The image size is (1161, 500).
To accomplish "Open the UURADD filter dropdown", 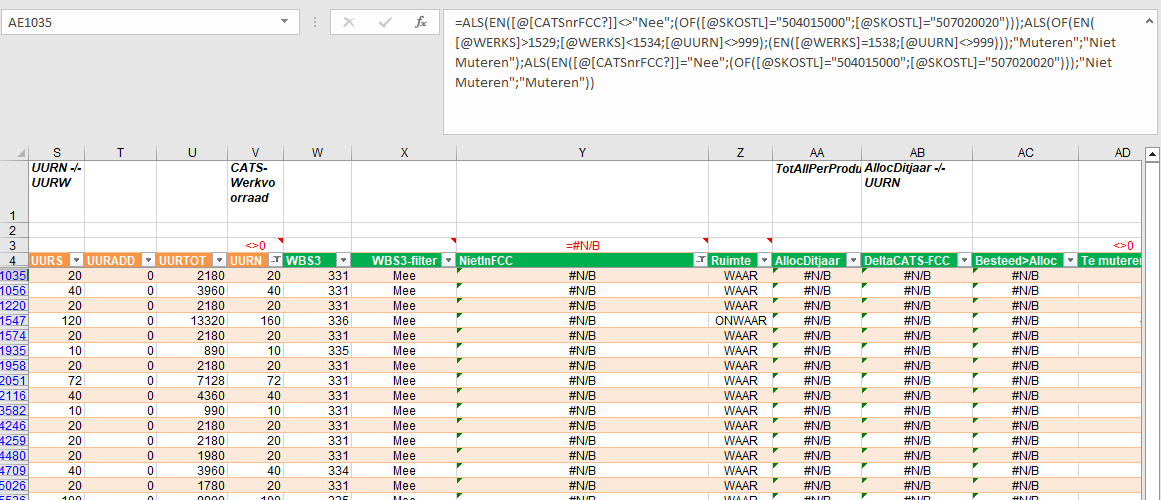I will pyautogui.click(x=148, y=260).
